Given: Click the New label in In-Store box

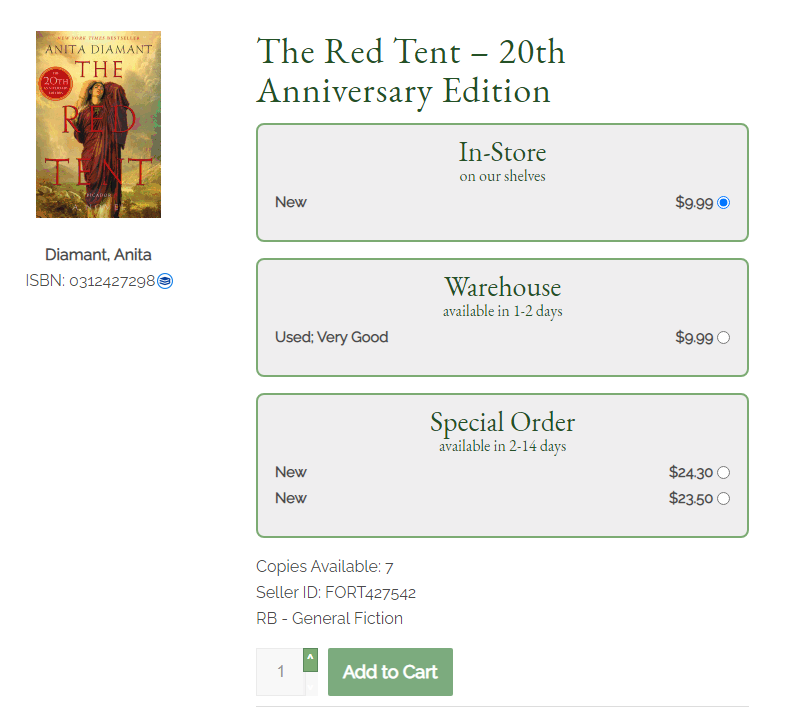Looking at the screenshot, I should point(291,202).
